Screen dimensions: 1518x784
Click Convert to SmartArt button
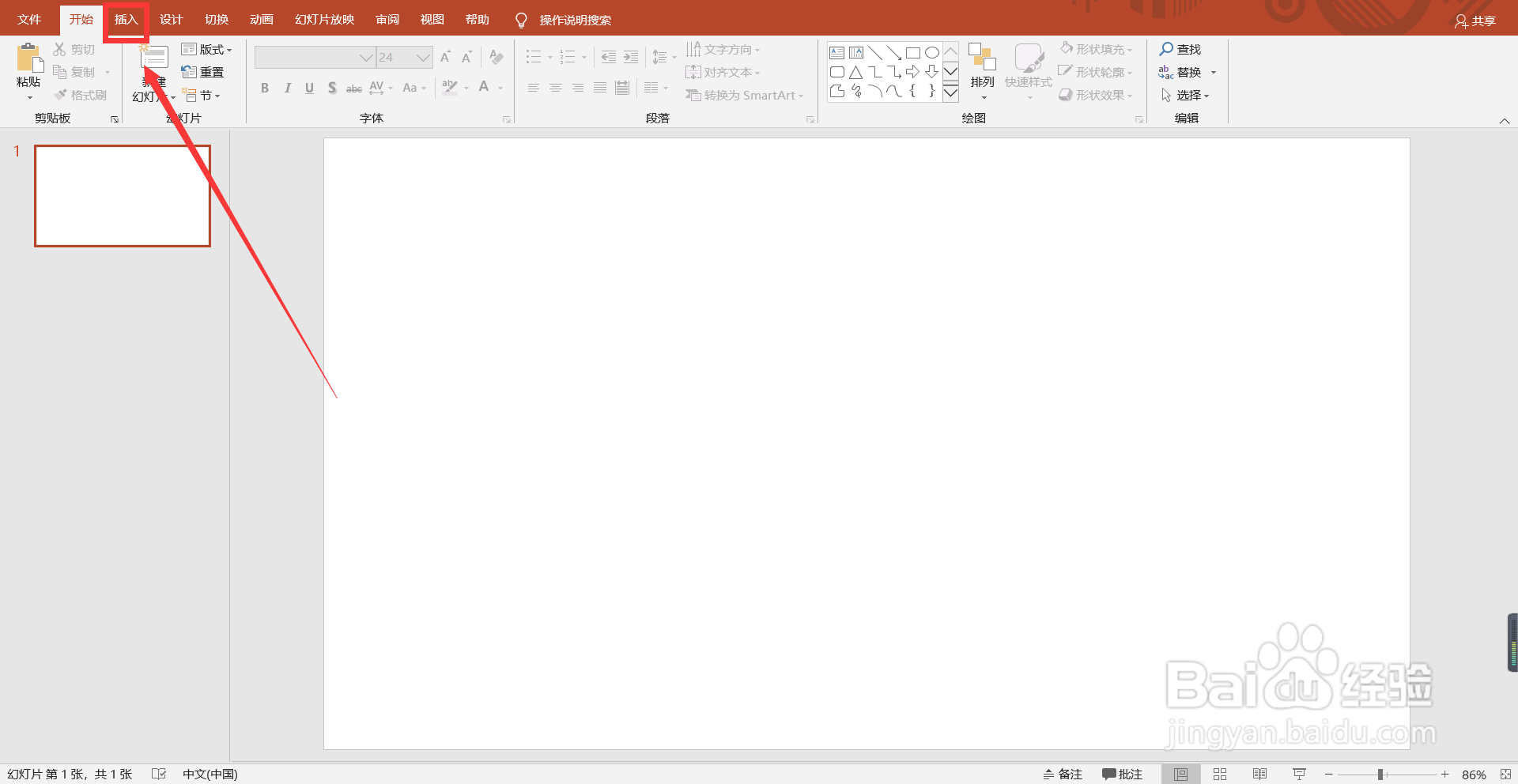744,95
